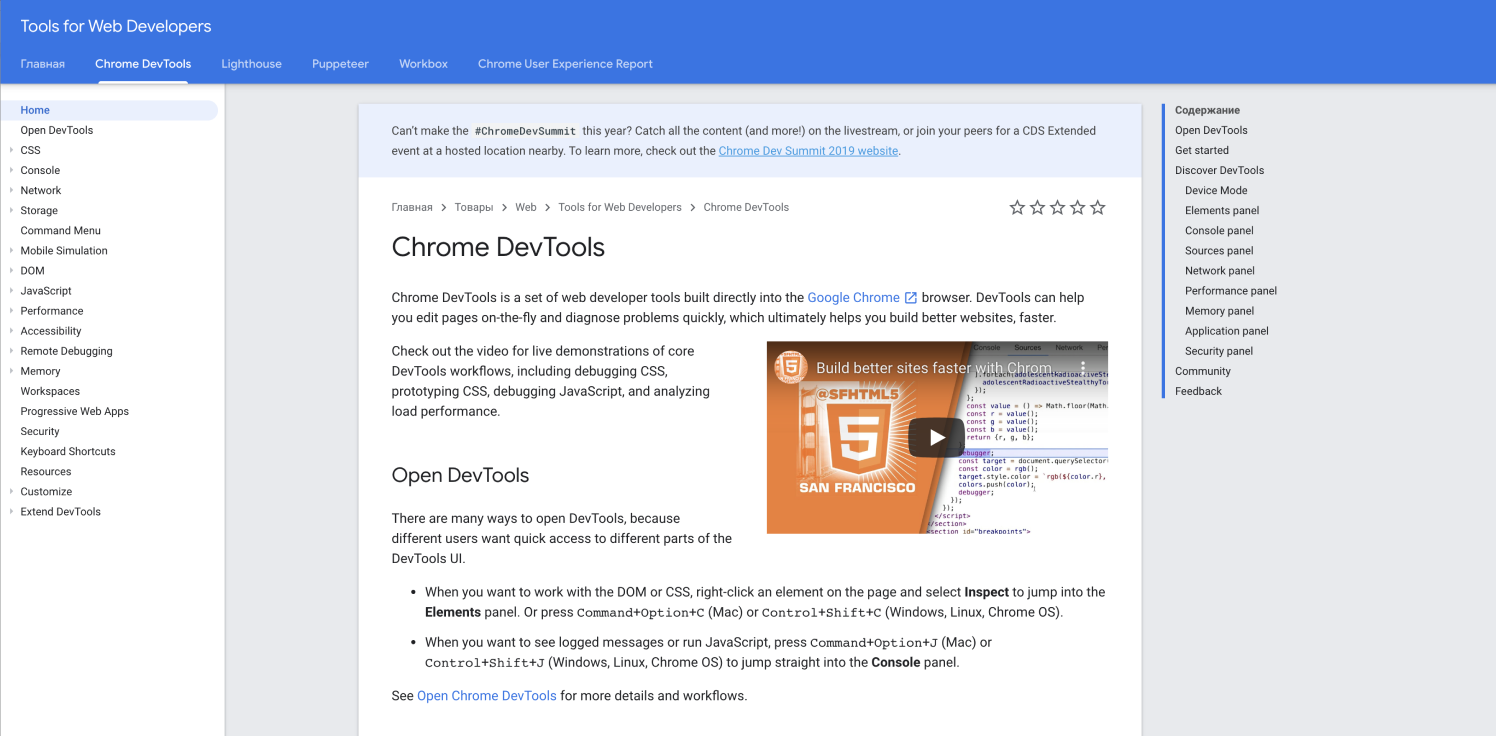The image size is (1496, 736).
Task: Jump to Get started in contents
Action: pyautogui.click(x=1202, y=150)
